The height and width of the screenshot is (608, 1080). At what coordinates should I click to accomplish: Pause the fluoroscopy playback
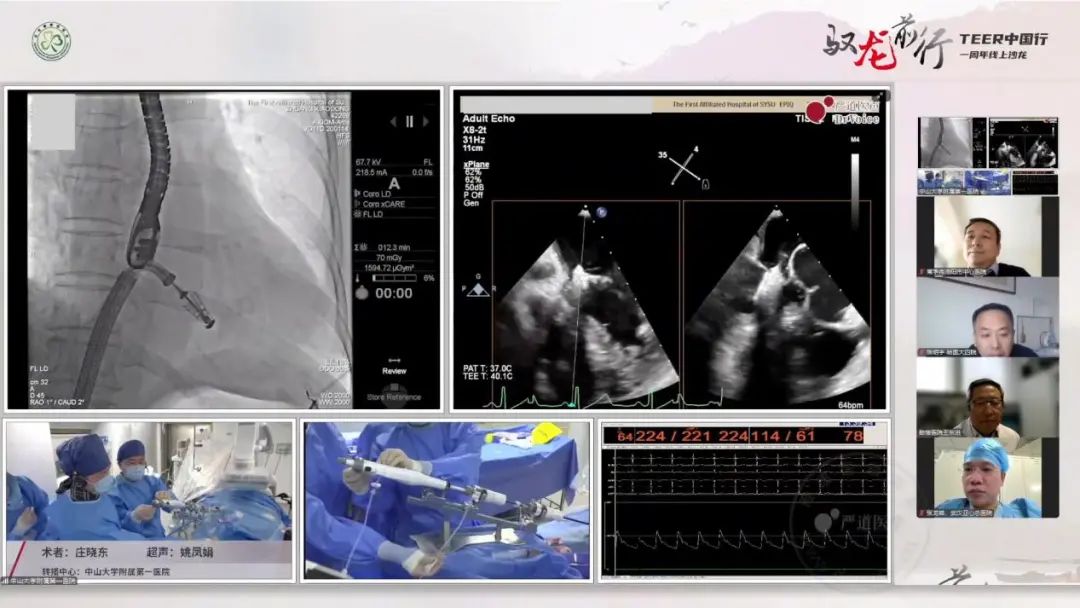pyautogui.click(x=409, y=121)
